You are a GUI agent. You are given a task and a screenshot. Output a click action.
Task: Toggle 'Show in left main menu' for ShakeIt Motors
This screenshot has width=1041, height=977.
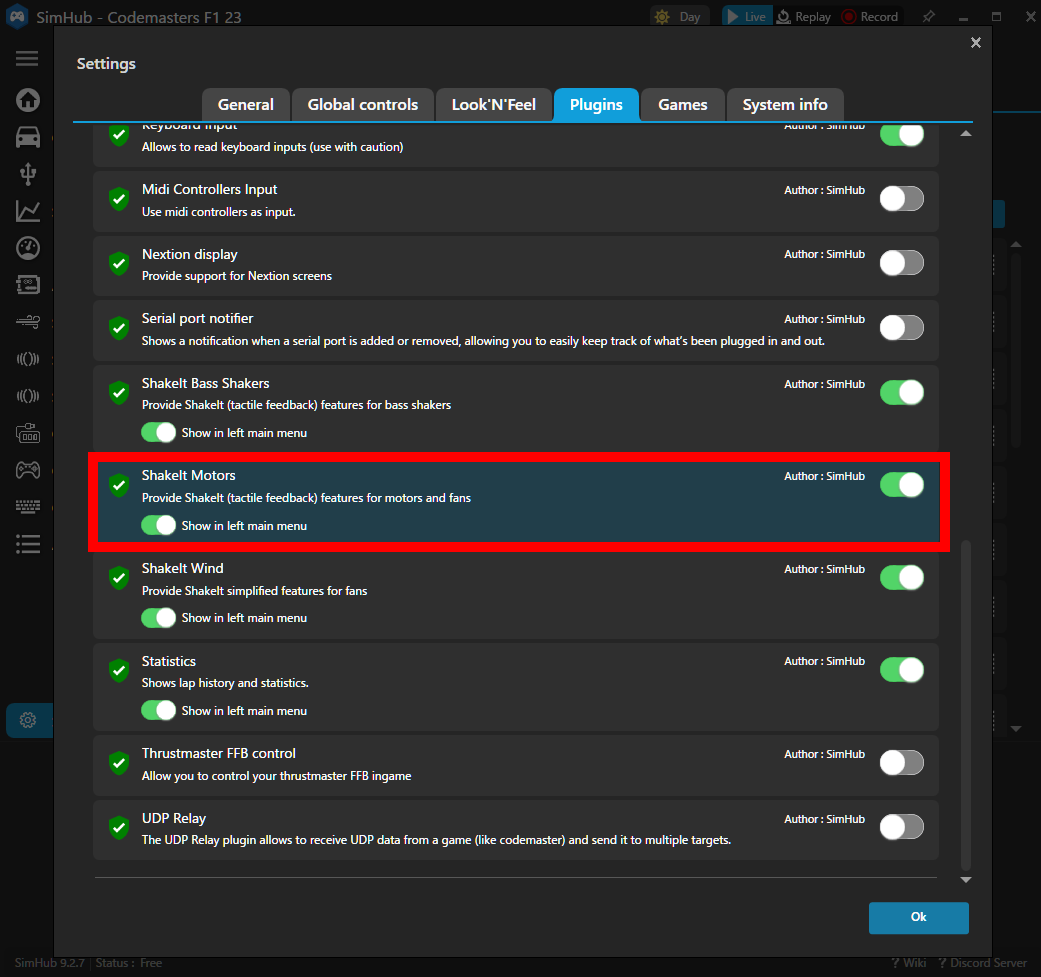159,526
